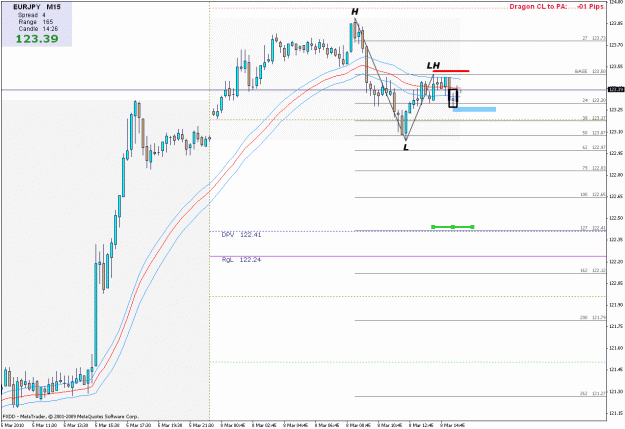Select the 'Dragon CL to PA' pips label
The image size is (625, 429).
coord(556,7)
